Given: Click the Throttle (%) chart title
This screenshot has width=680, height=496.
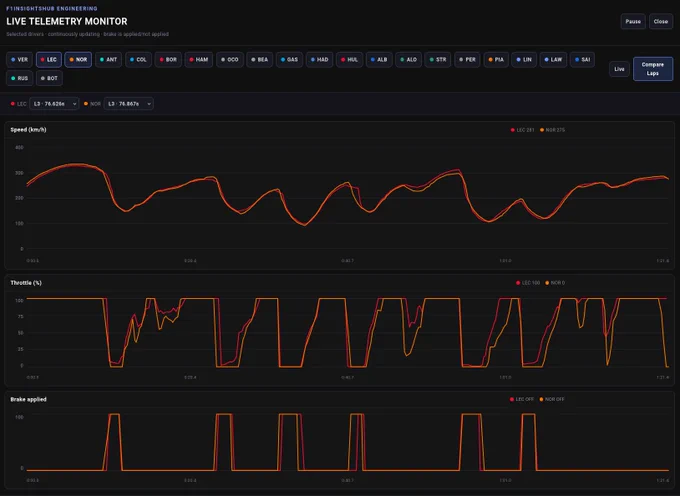Looking at the screenshot, I should [x=26, y=283].
